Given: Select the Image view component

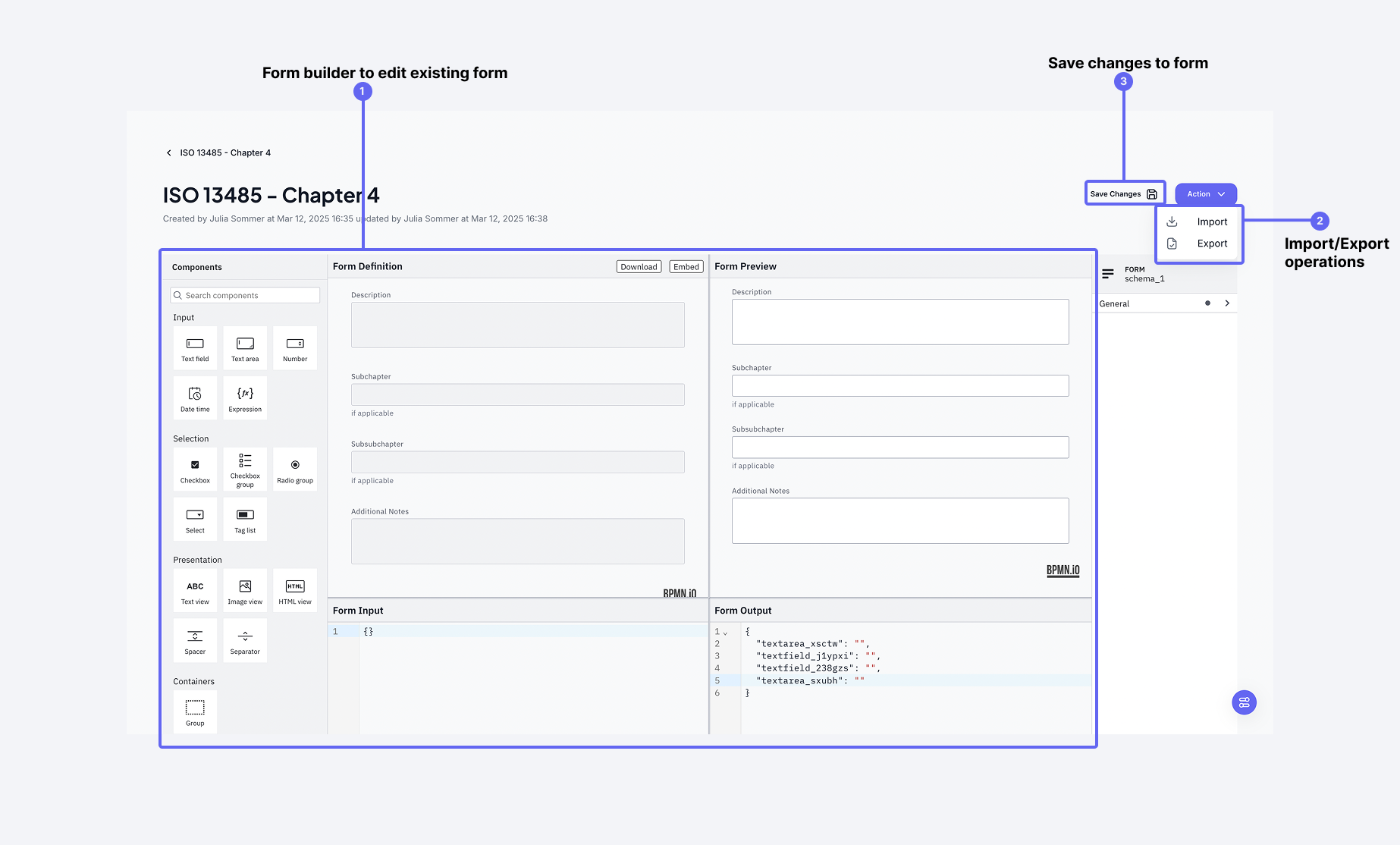Looking at the screenshot, I should pos(245,591).
